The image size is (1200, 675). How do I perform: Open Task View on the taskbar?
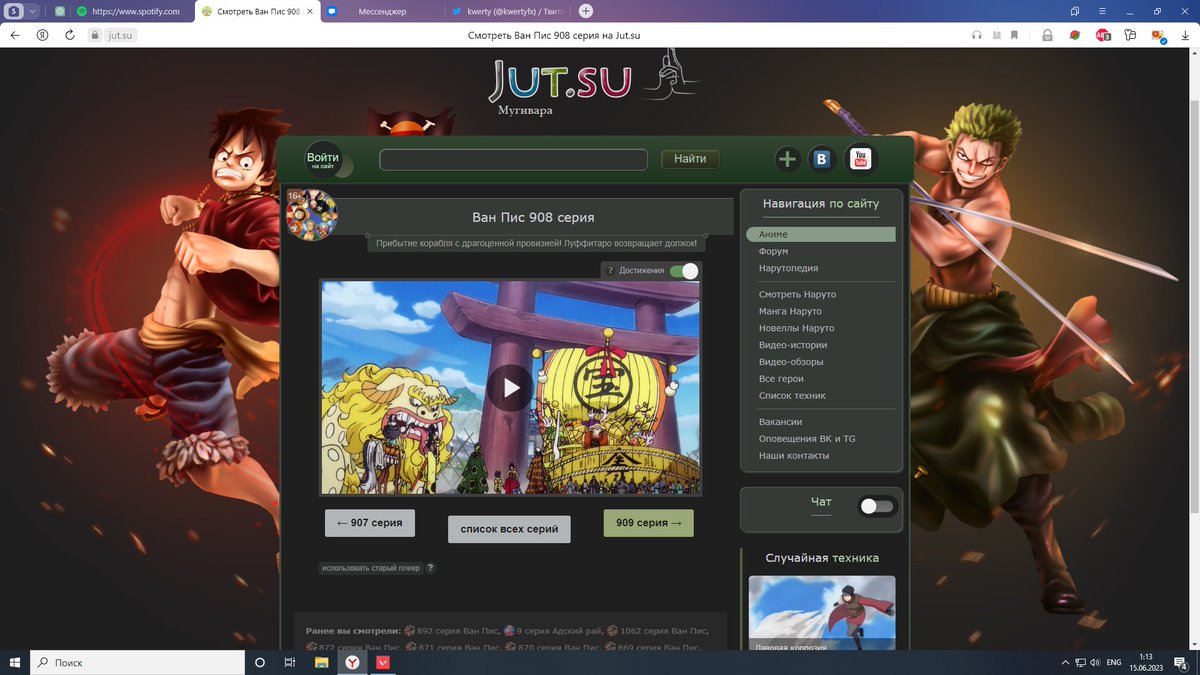289,662
